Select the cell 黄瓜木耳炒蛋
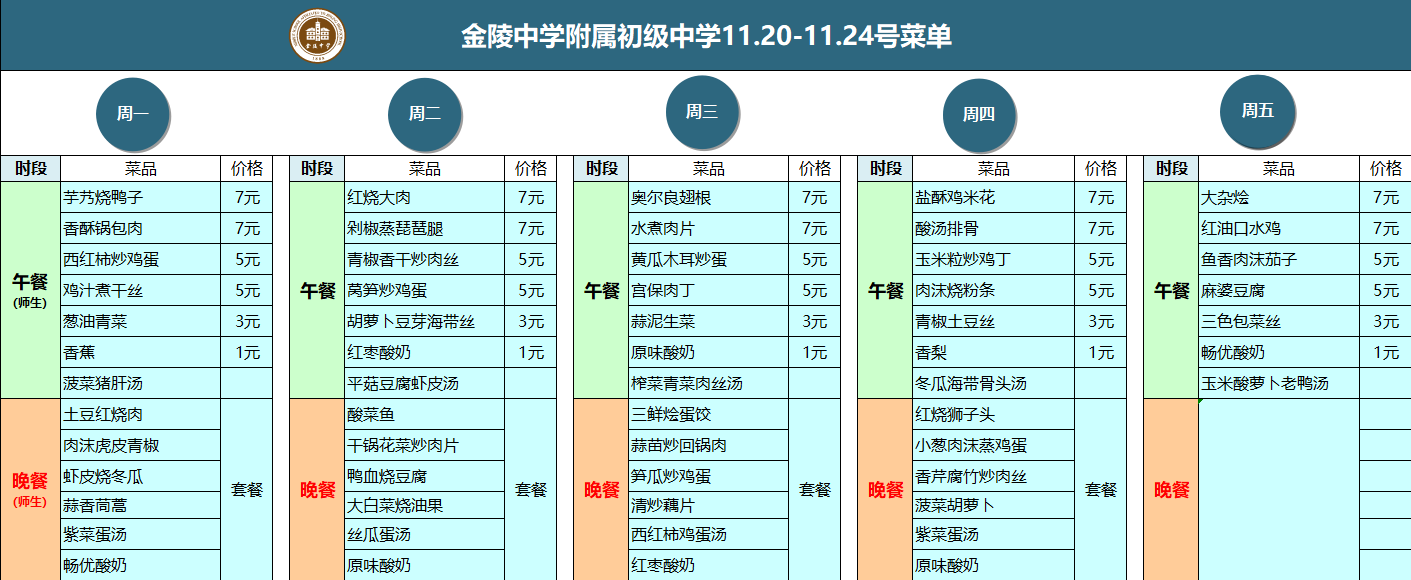 pyautogui.click(x=709, y=260)
